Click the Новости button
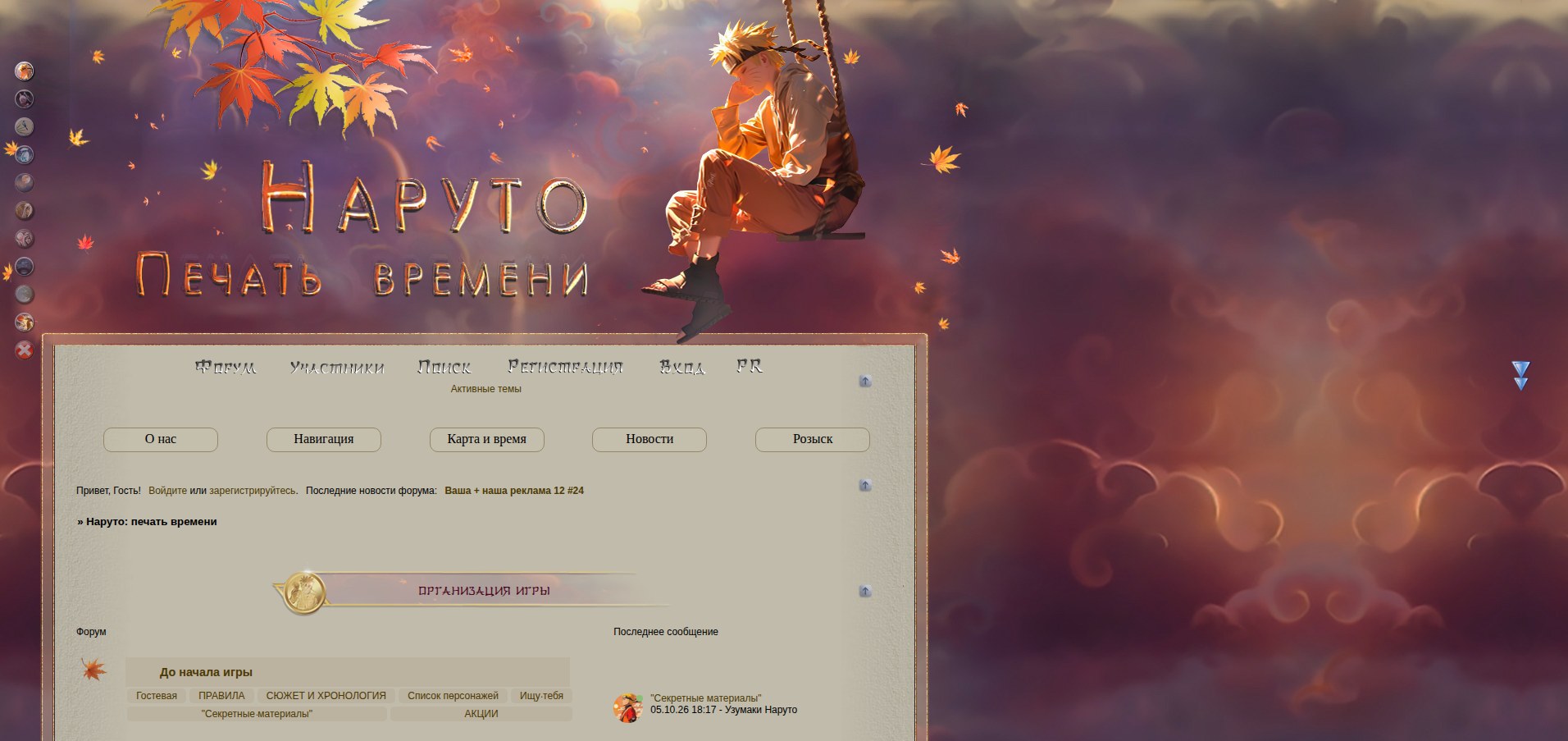1568x741 pixels. [x=650, y=439]
